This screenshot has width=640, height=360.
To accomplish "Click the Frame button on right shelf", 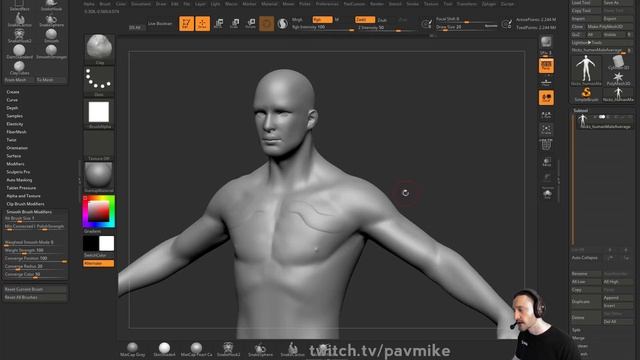I will point(546,130).
